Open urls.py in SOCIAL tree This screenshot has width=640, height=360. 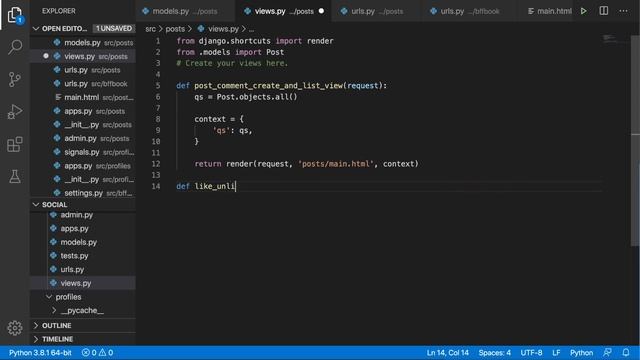(x=83, y=269)
